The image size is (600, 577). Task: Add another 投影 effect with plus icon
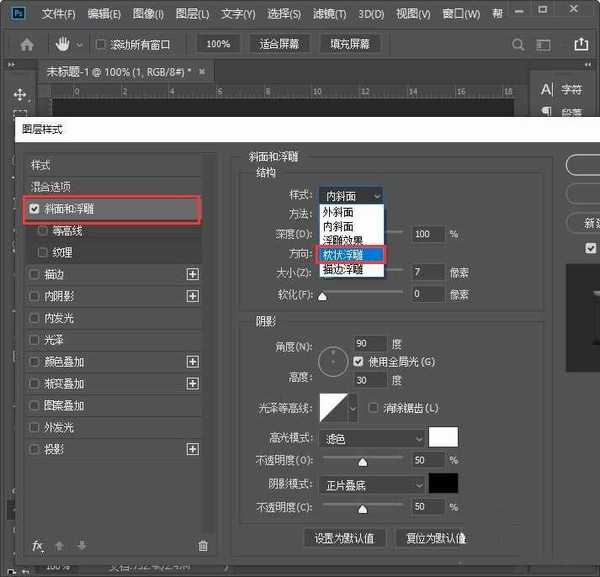tap(193, 450)
